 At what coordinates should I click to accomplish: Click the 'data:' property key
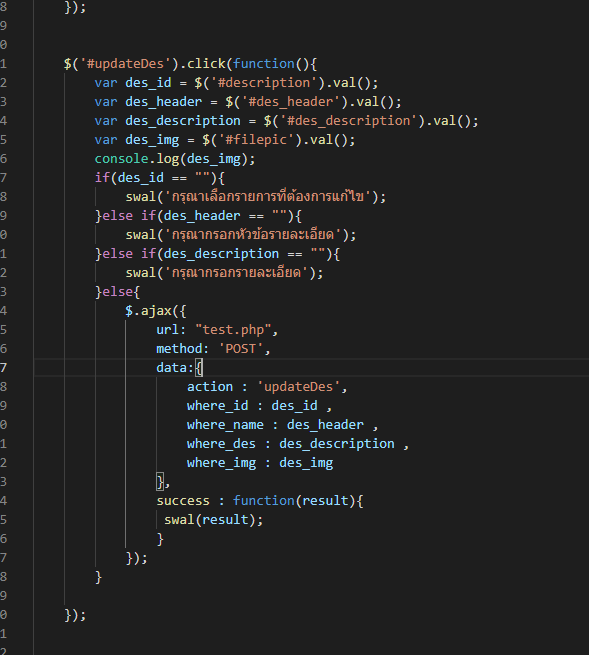pyautogui.click(x=175, y=368)
